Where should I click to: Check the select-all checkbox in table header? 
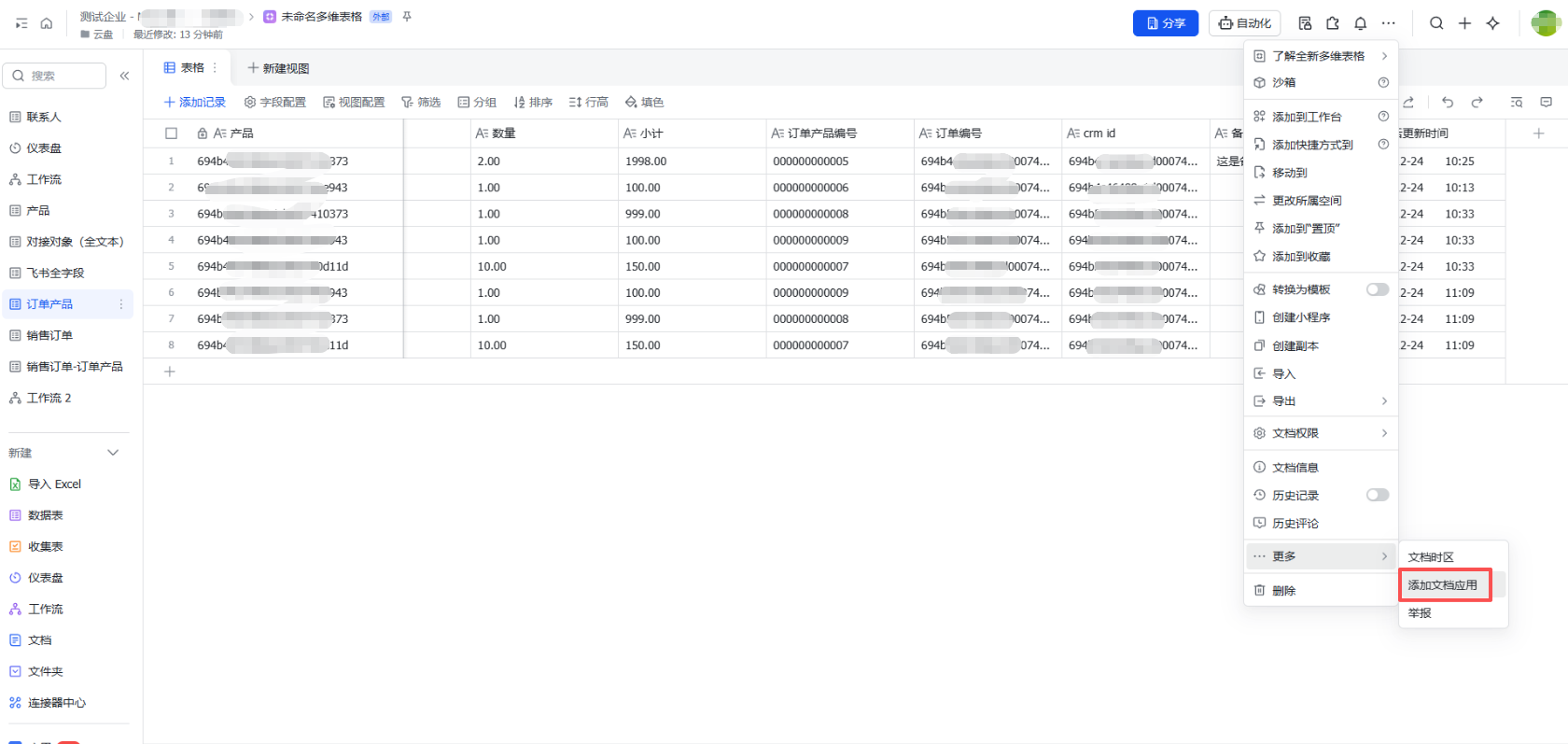click(171, 133)
